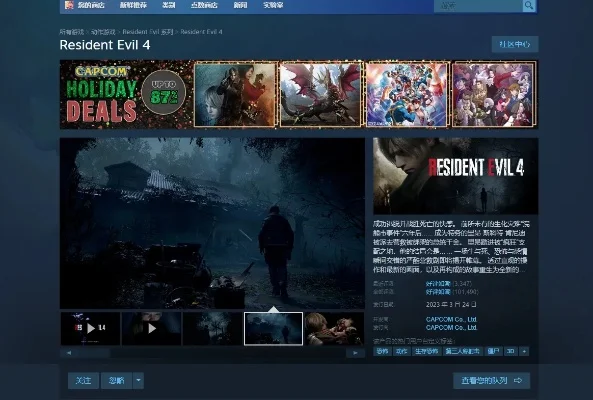Open the Resident Evil 系列 breadcrumb link
This screenshot has height=400, width=593.
click(147, 32)
